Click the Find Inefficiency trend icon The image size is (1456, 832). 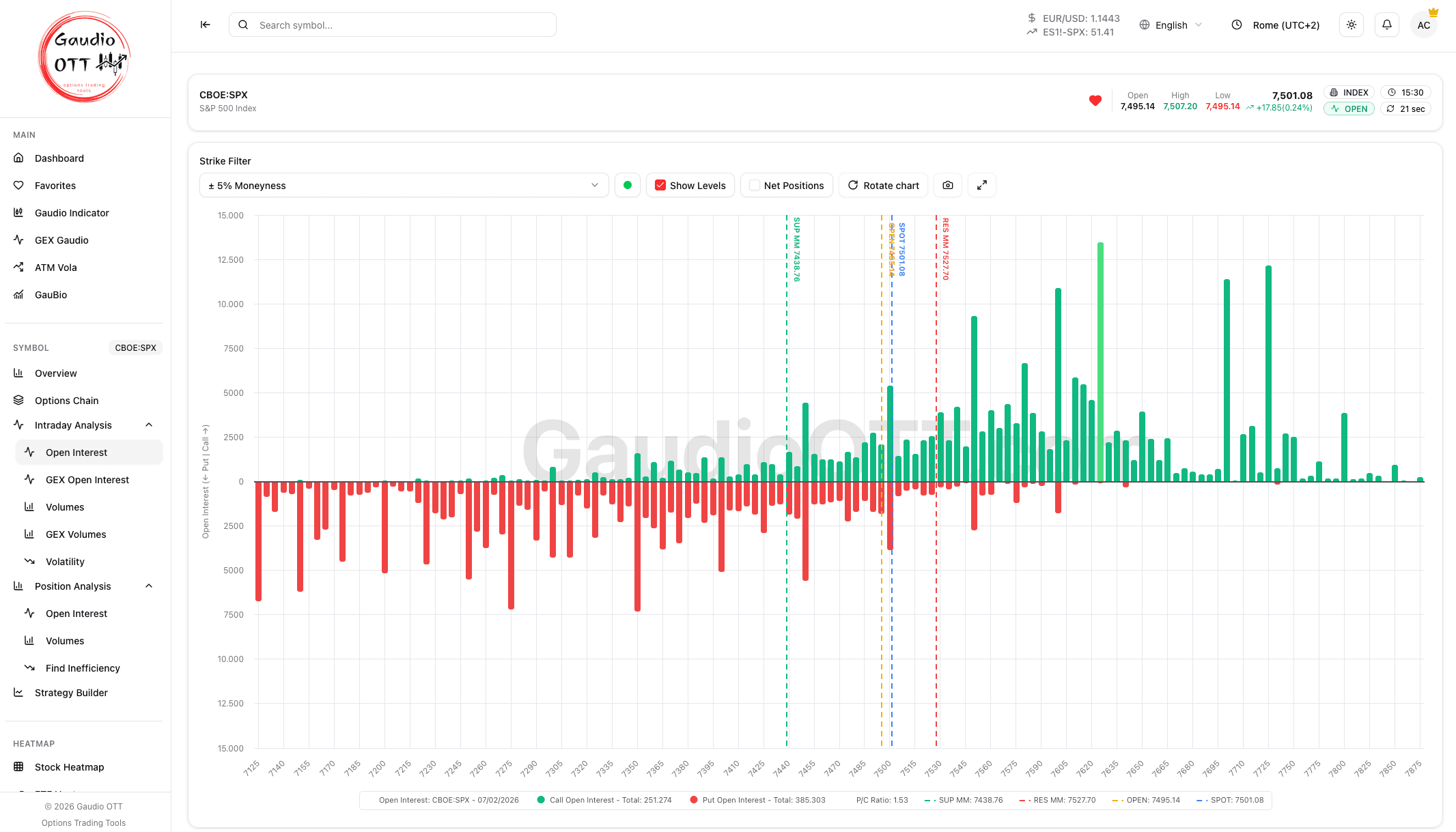pos(29,668)
